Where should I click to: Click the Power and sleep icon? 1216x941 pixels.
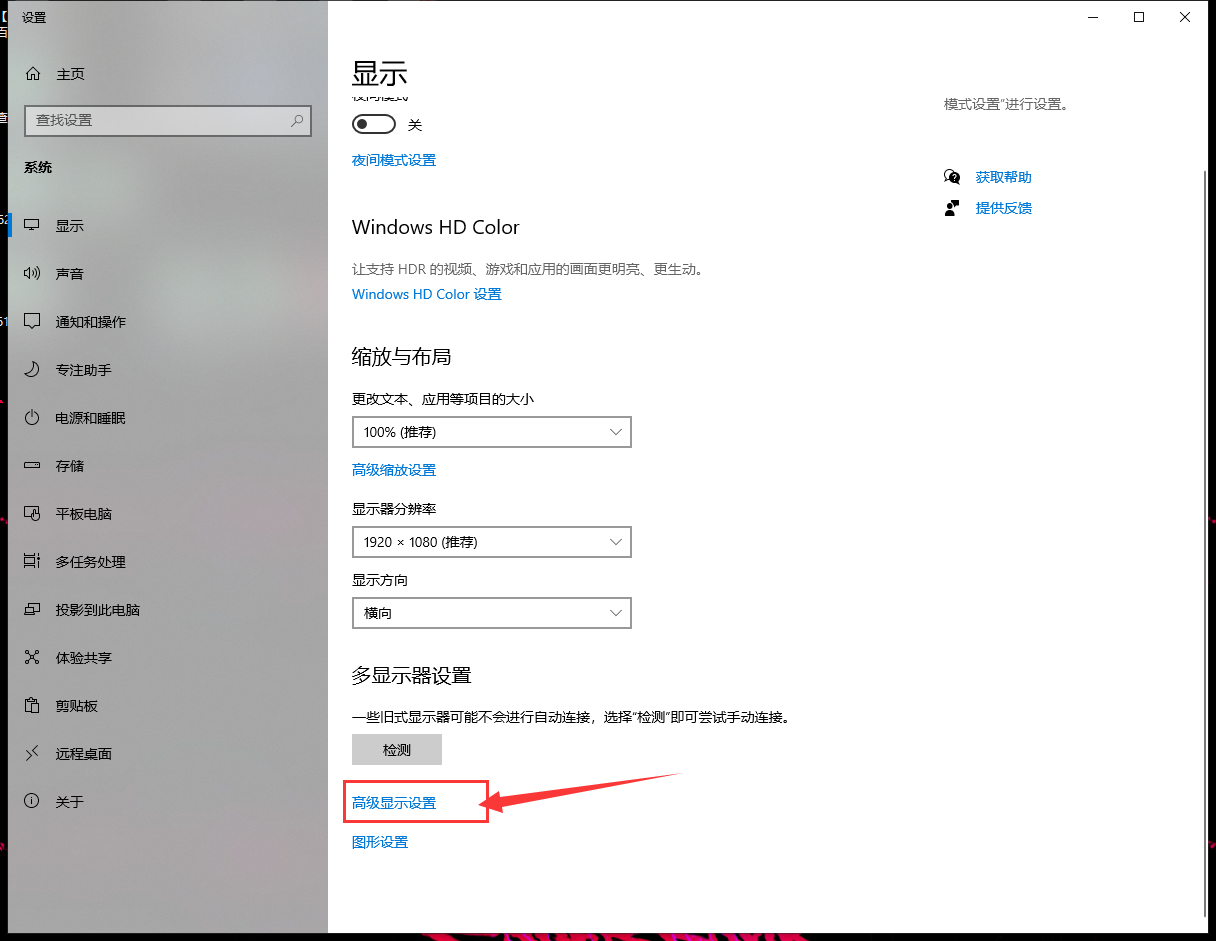click(x=33, y=418)
